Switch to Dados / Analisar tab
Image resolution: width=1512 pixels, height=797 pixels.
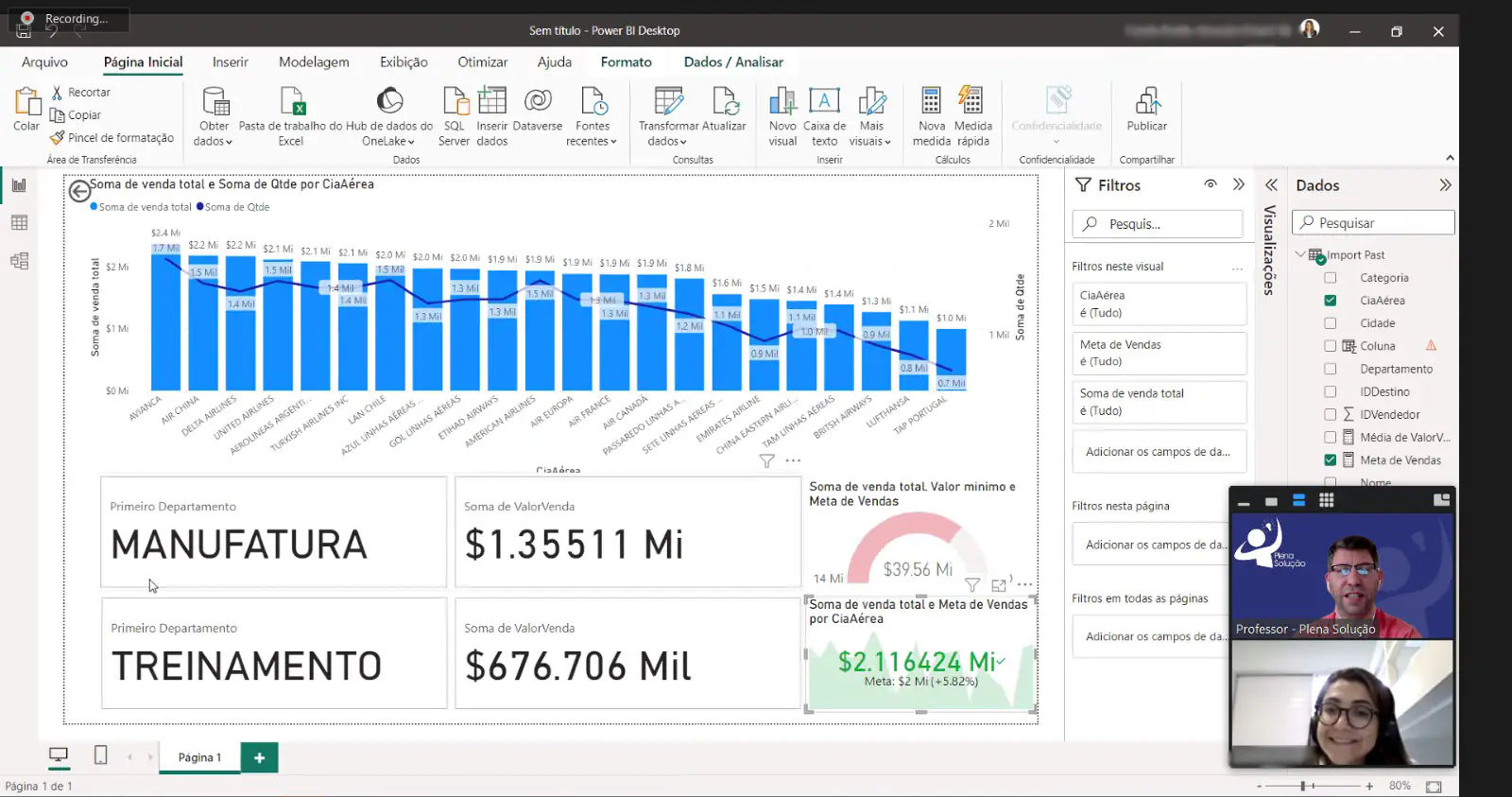(733, 61)
